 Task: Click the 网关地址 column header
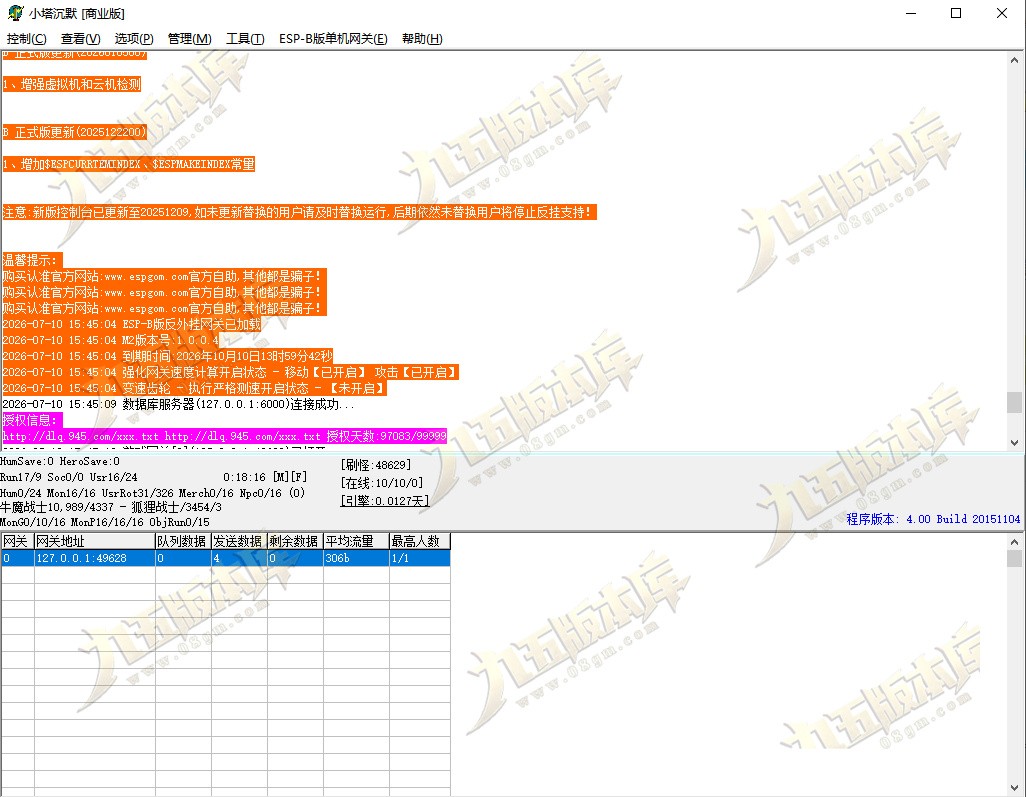coord(94,541)
